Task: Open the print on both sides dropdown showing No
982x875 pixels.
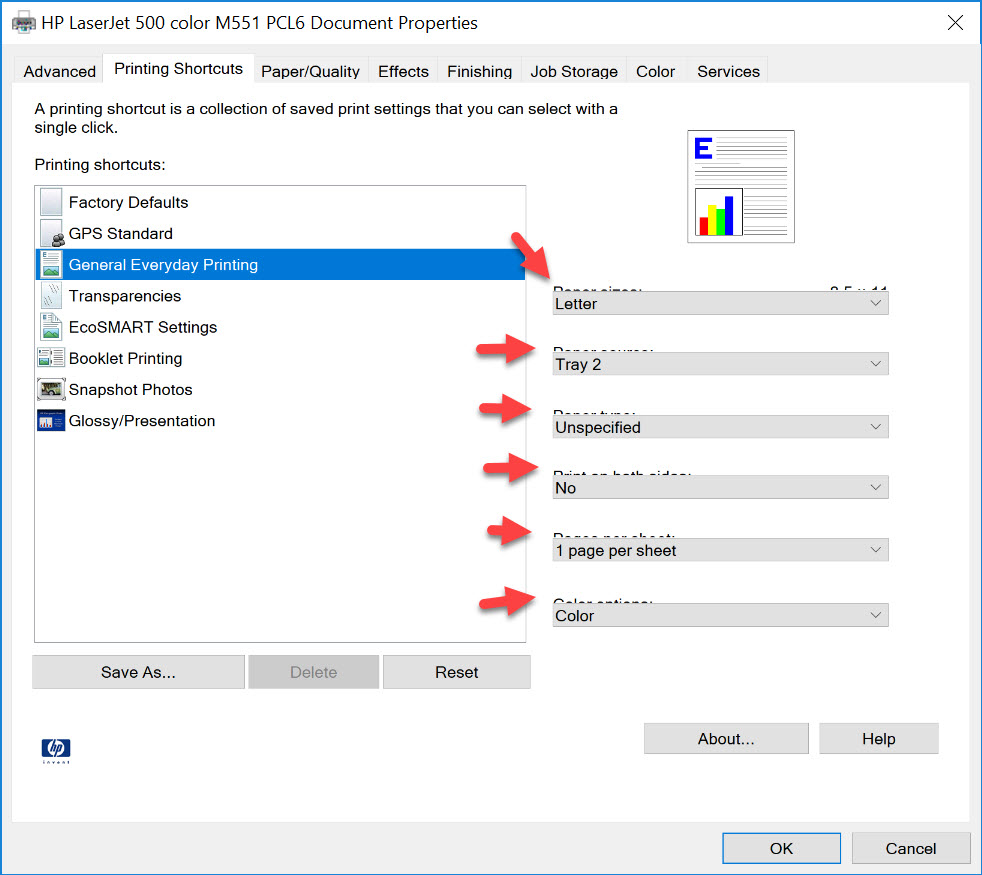Action: coord(720,487)
